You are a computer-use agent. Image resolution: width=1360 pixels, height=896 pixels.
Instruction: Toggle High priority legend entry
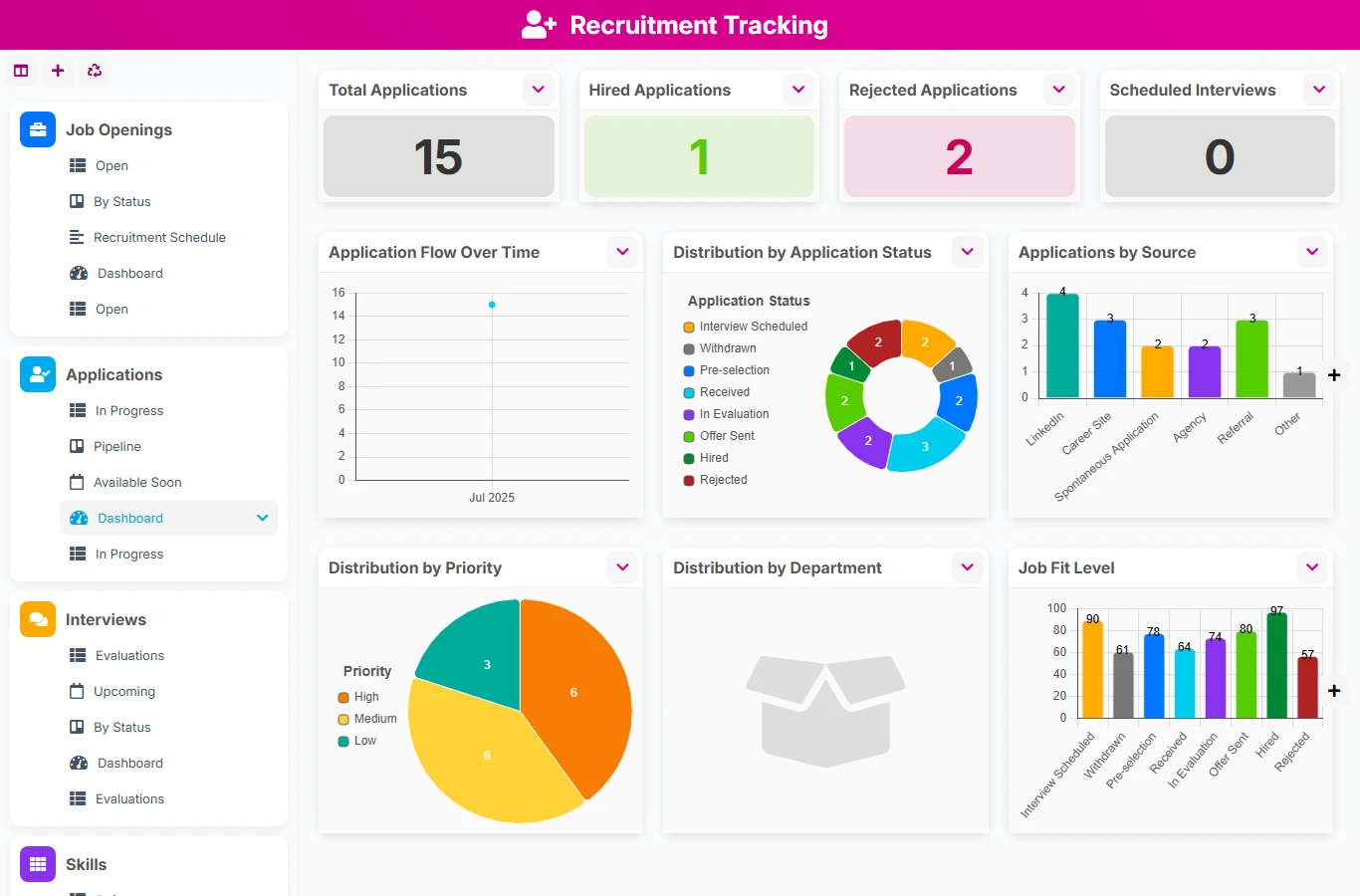tap(358, 697)
